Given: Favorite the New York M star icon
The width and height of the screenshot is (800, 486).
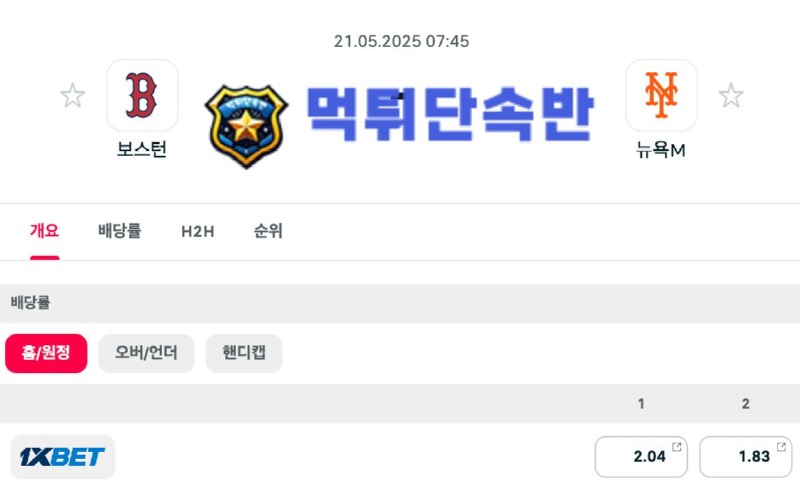Looking at the screenshot, I should [731, 95].
